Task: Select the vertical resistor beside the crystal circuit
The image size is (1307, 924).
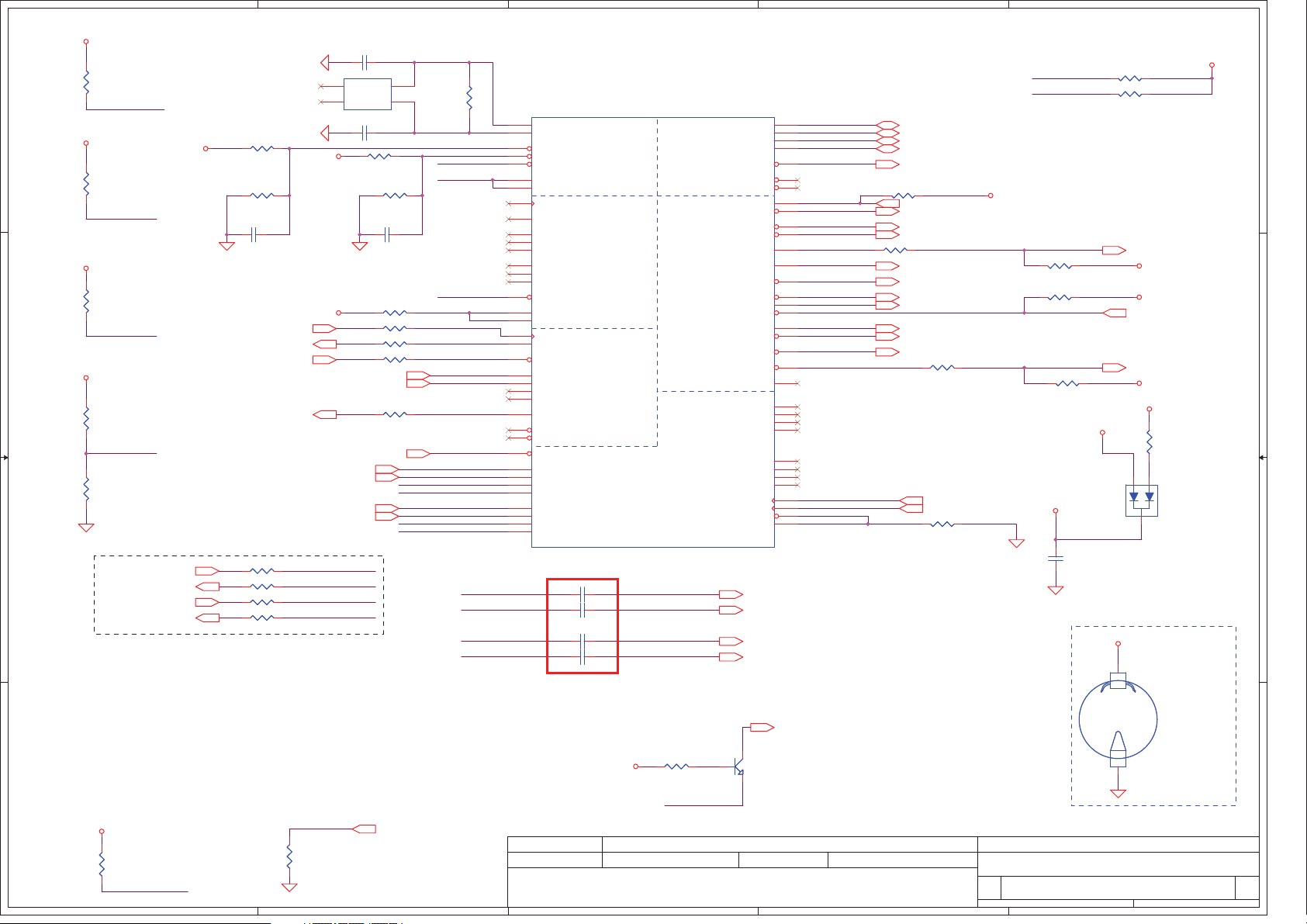Action: pos(469,98)
